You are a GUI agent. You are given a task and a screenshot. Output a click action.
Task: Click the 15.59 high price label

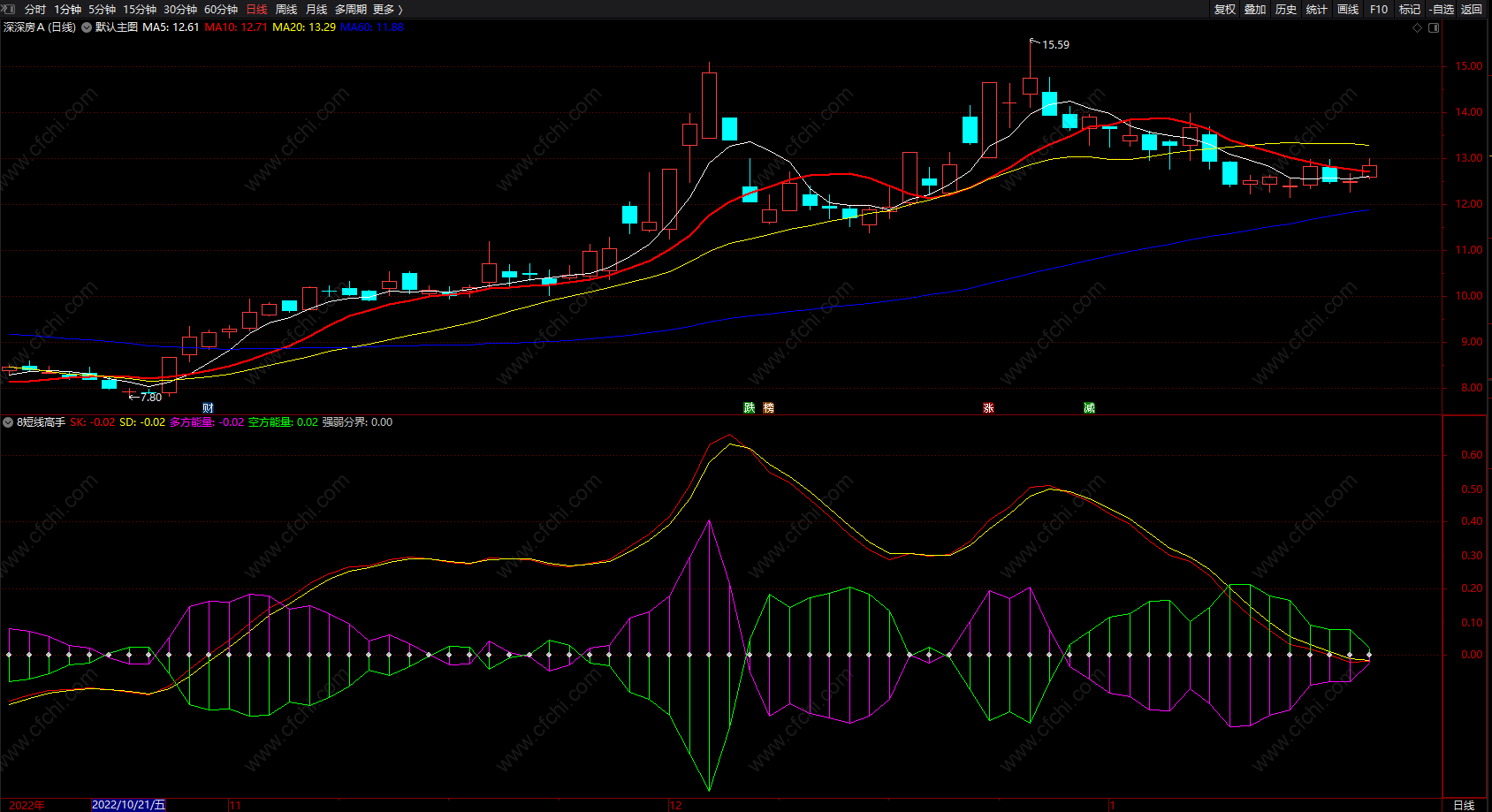point(1055,45)
